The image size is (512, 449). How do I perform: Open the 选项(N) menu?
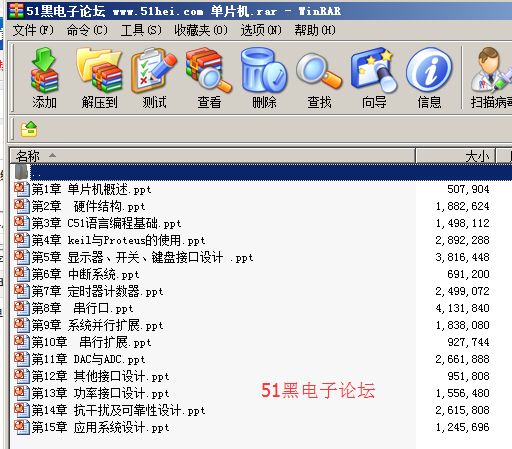(261, 30)
